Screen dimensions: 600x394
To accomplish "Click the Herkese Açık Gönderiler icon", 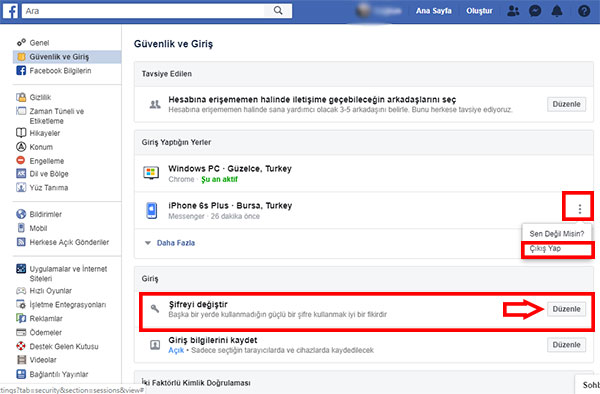I will 21,242.
